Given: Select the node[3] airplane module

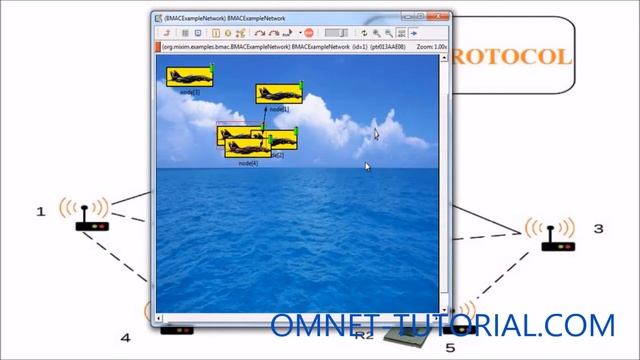Looking at the screenshot, I should pos(190,77).
